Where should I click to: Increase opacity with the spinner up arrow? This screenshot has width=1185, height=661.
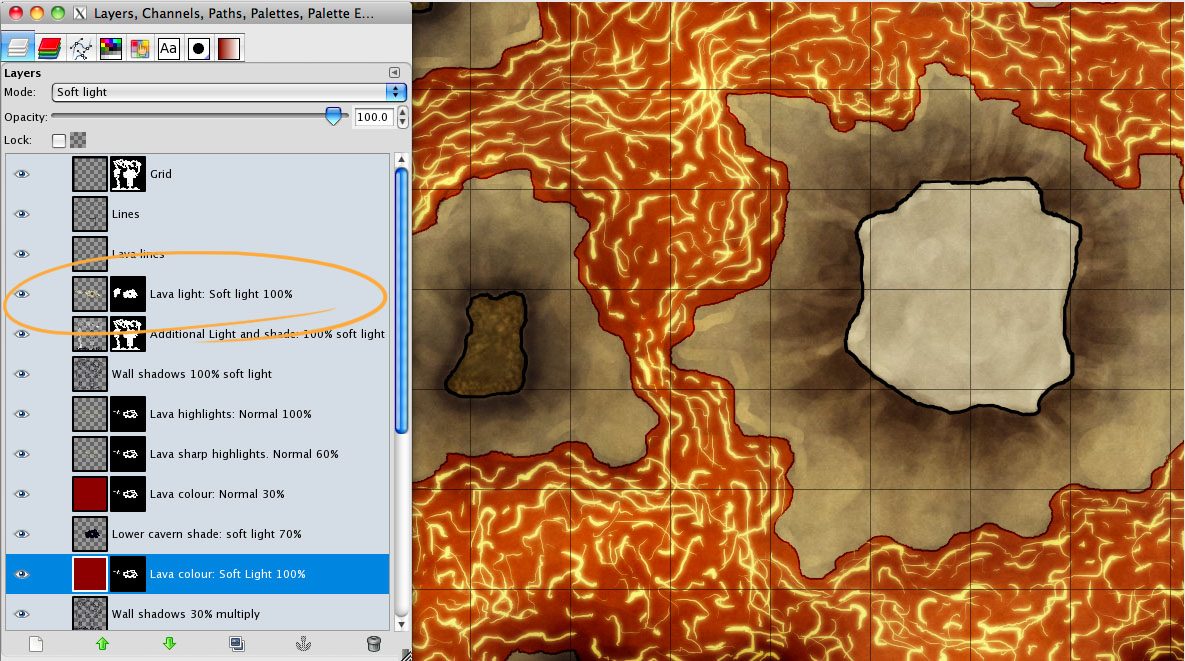(401, 111)
